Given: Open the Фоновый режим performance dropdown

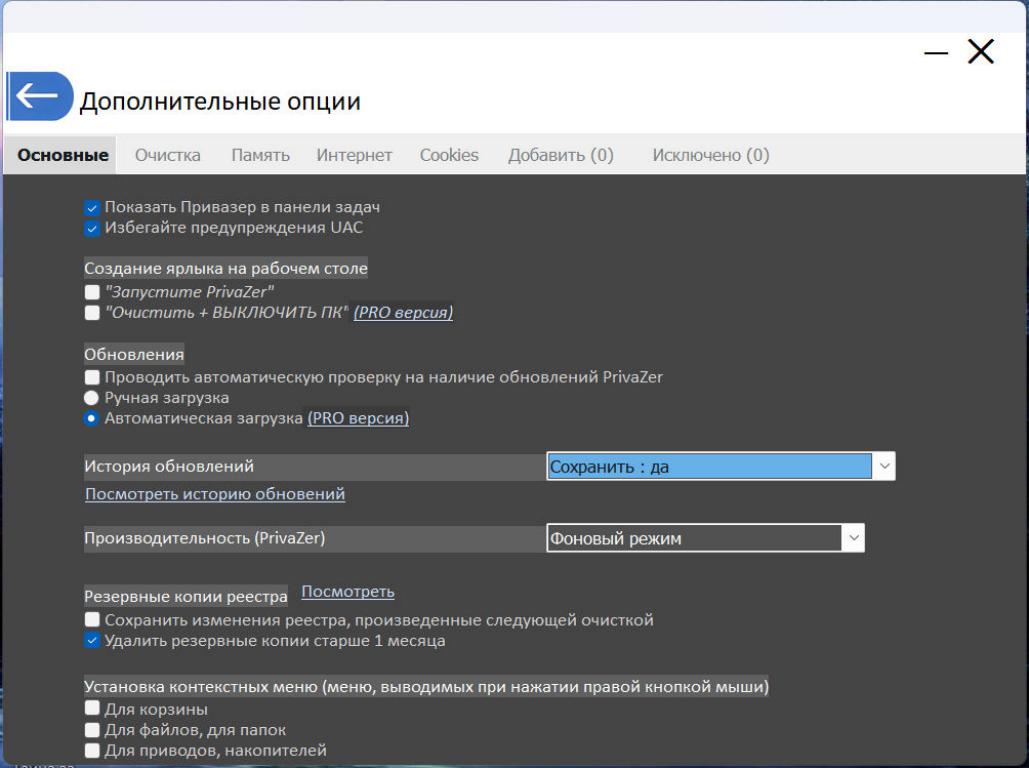Looking at the screenshot, I should point(853,538).
